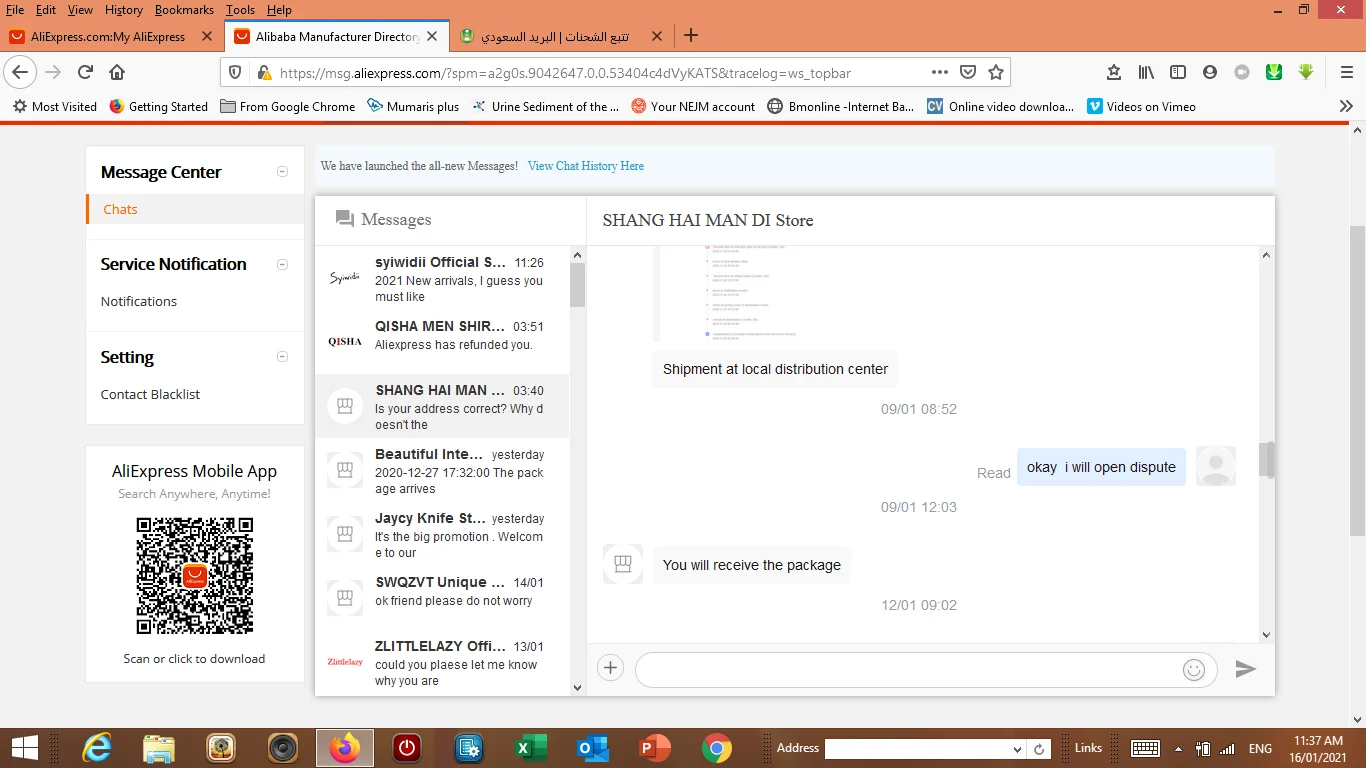Show hidden system tray icons
Viewport: 1366px width, 768px height.
coord(1179,748)
